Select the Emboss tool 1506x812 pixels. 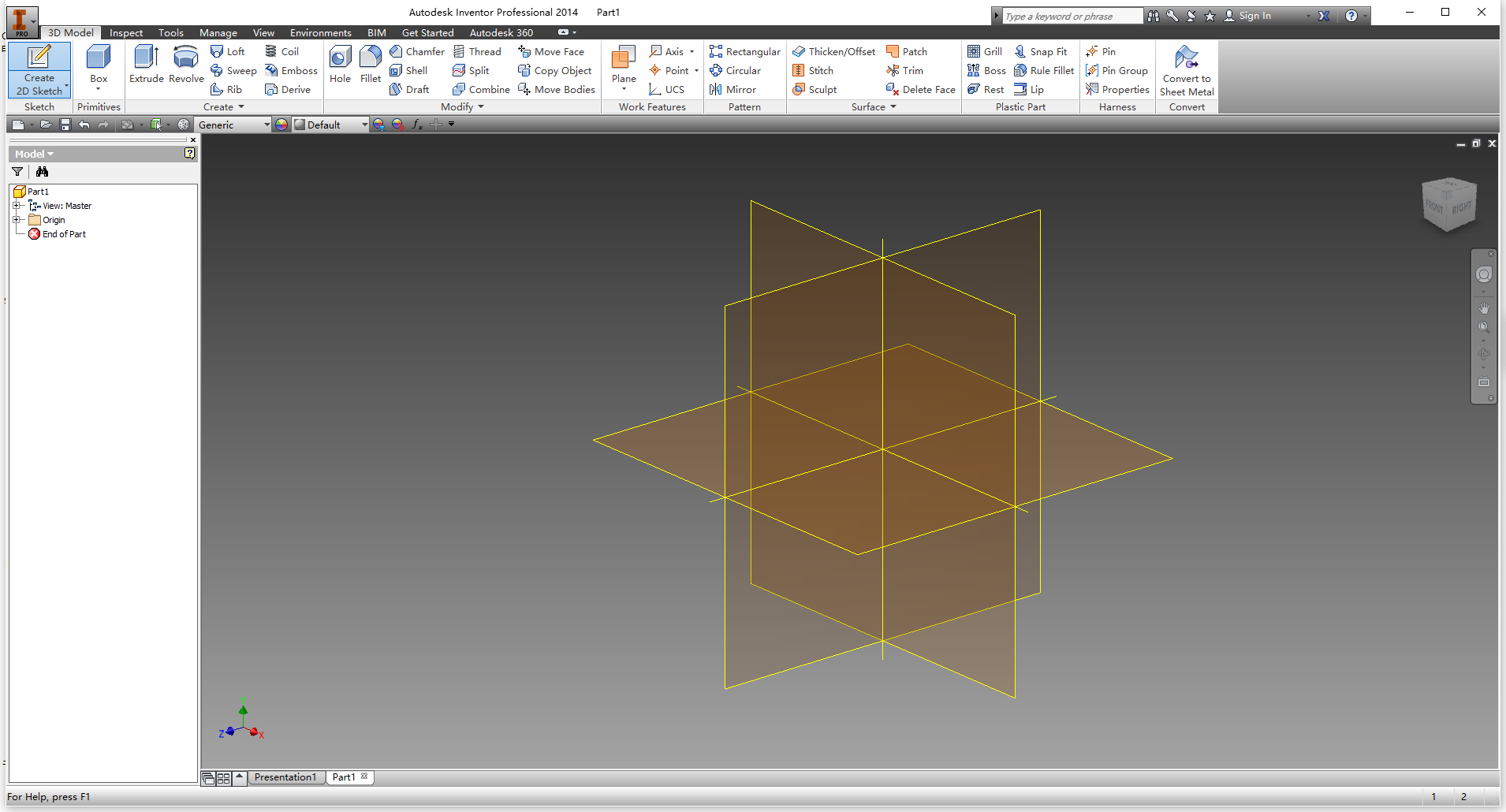pos(291,70)
